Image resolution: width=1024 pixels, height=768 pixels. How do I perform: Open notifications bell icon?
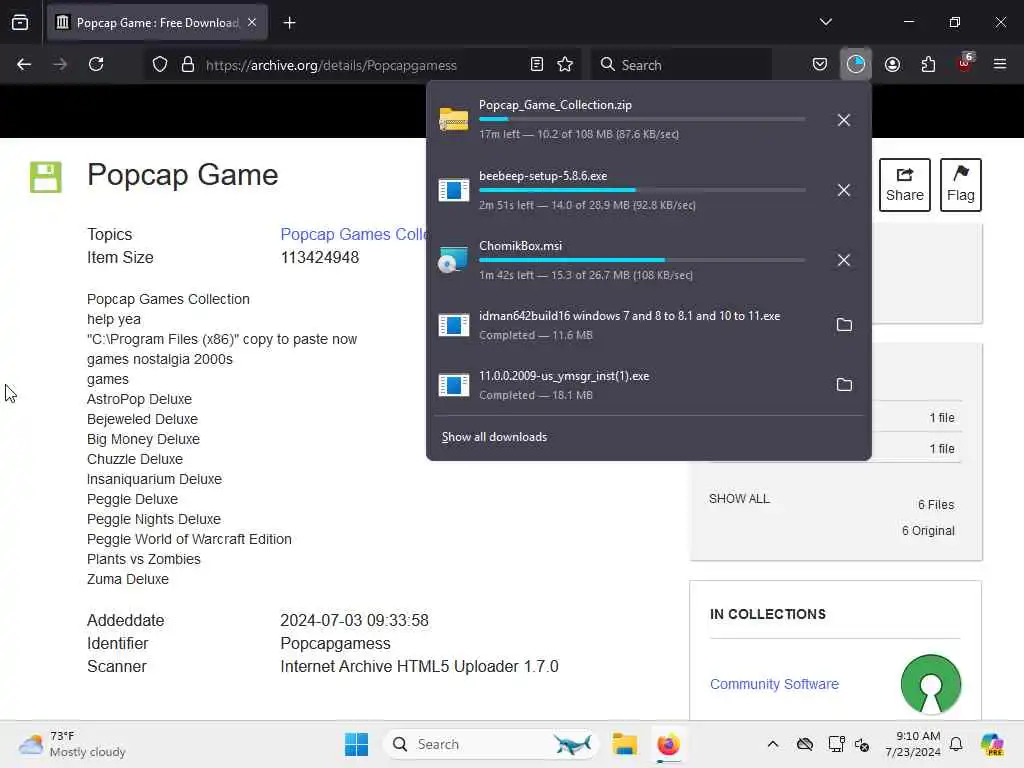pos(956,744)
